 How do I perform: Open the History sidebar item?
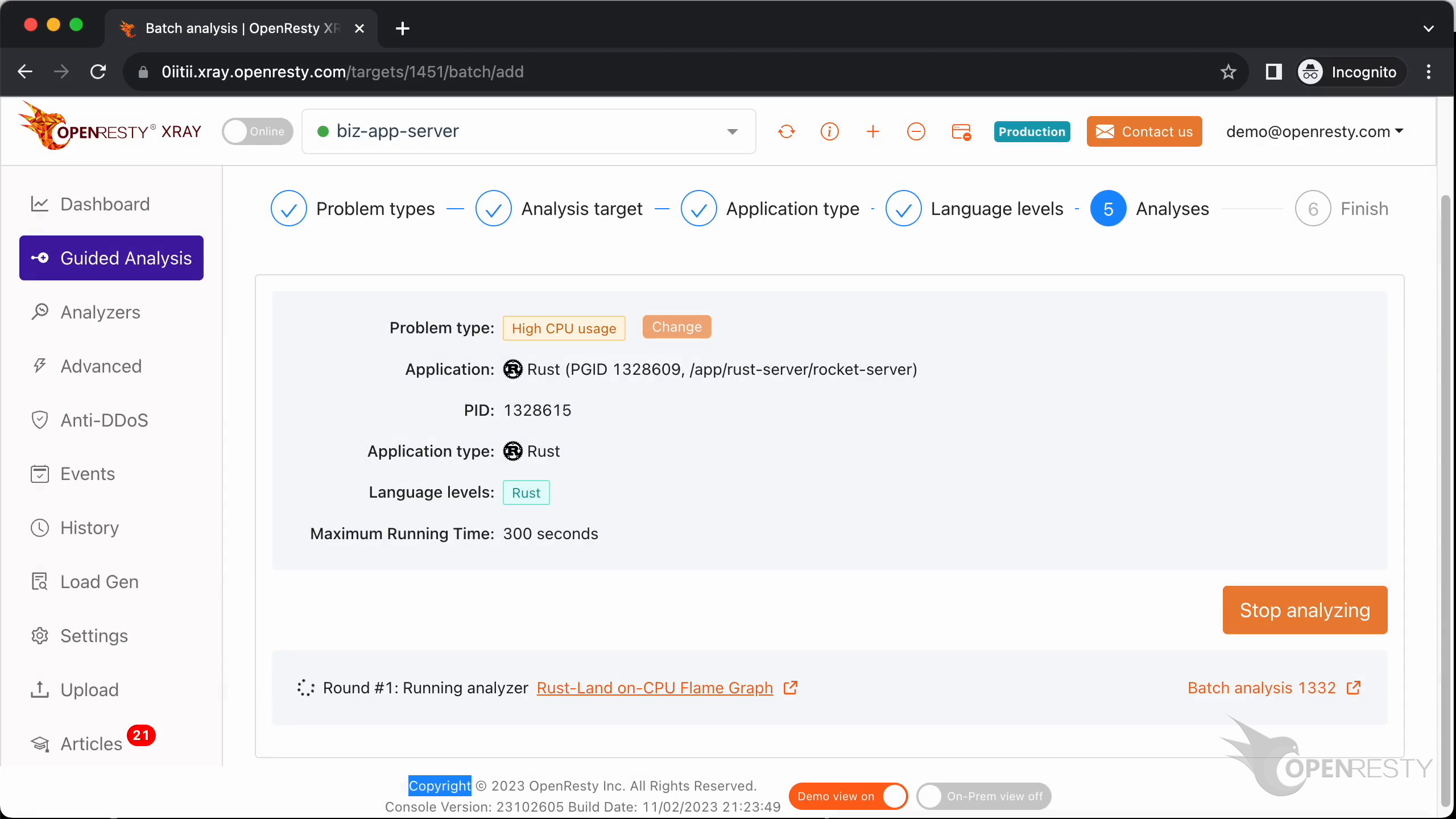click(89, 527)
